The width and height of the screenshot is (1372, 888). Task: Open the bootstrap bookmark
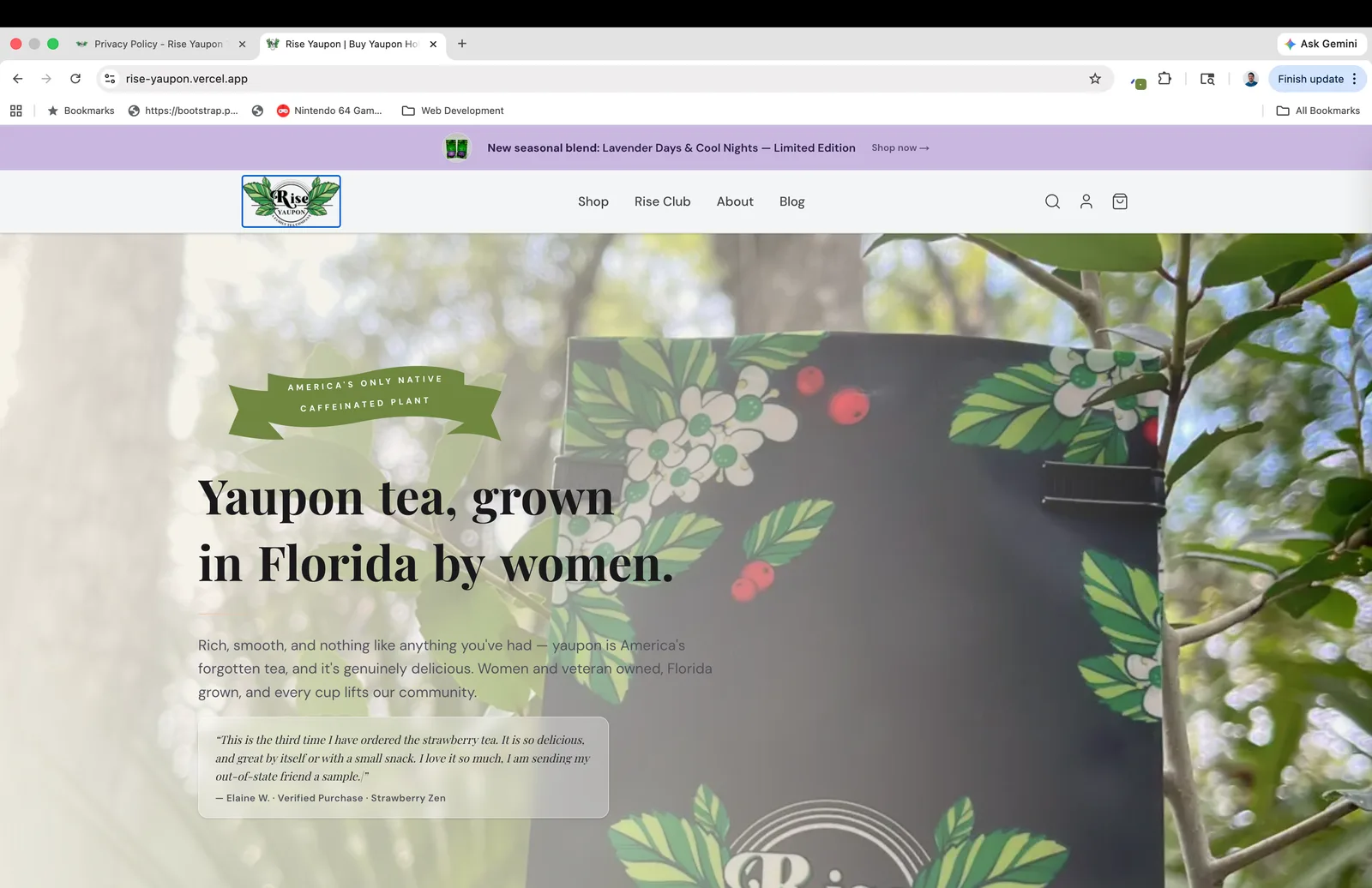pyautogui.click(x=184, y=111)
